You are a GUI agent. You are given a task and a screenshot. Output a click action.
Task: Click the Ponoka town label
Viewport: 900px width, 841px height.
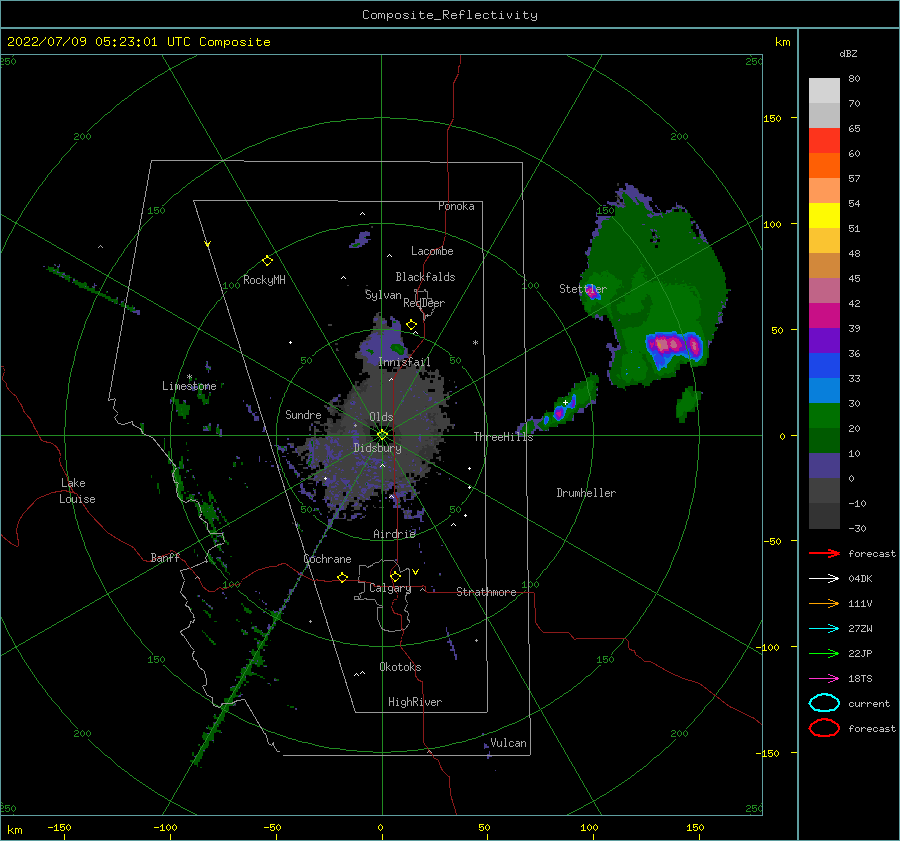pyautogui.click(x=456, y=206)
